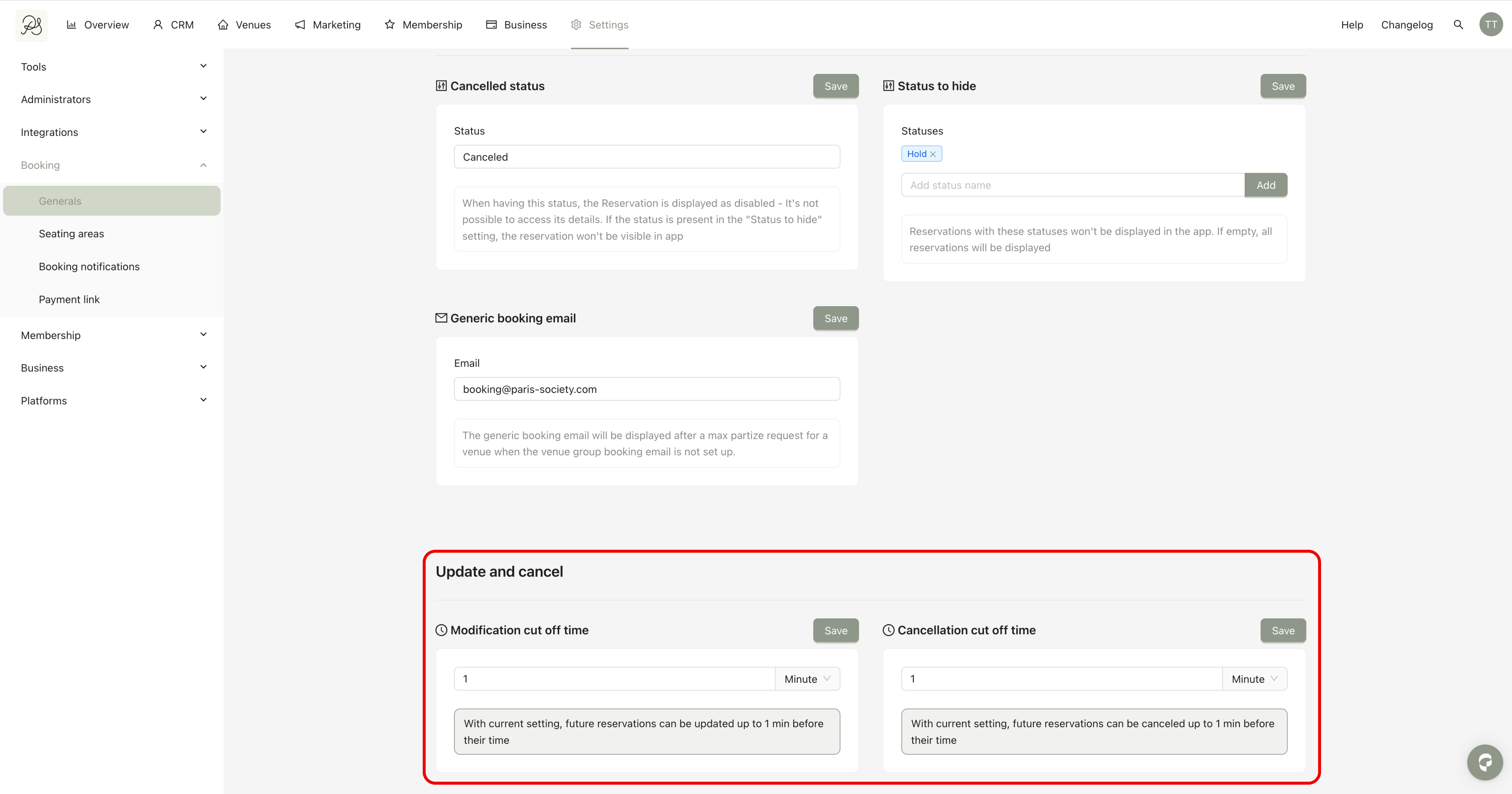Viewport: 1512px width, 794px height.
Task: Click the Marketing megaphone icon
Action: pos(300,25)
